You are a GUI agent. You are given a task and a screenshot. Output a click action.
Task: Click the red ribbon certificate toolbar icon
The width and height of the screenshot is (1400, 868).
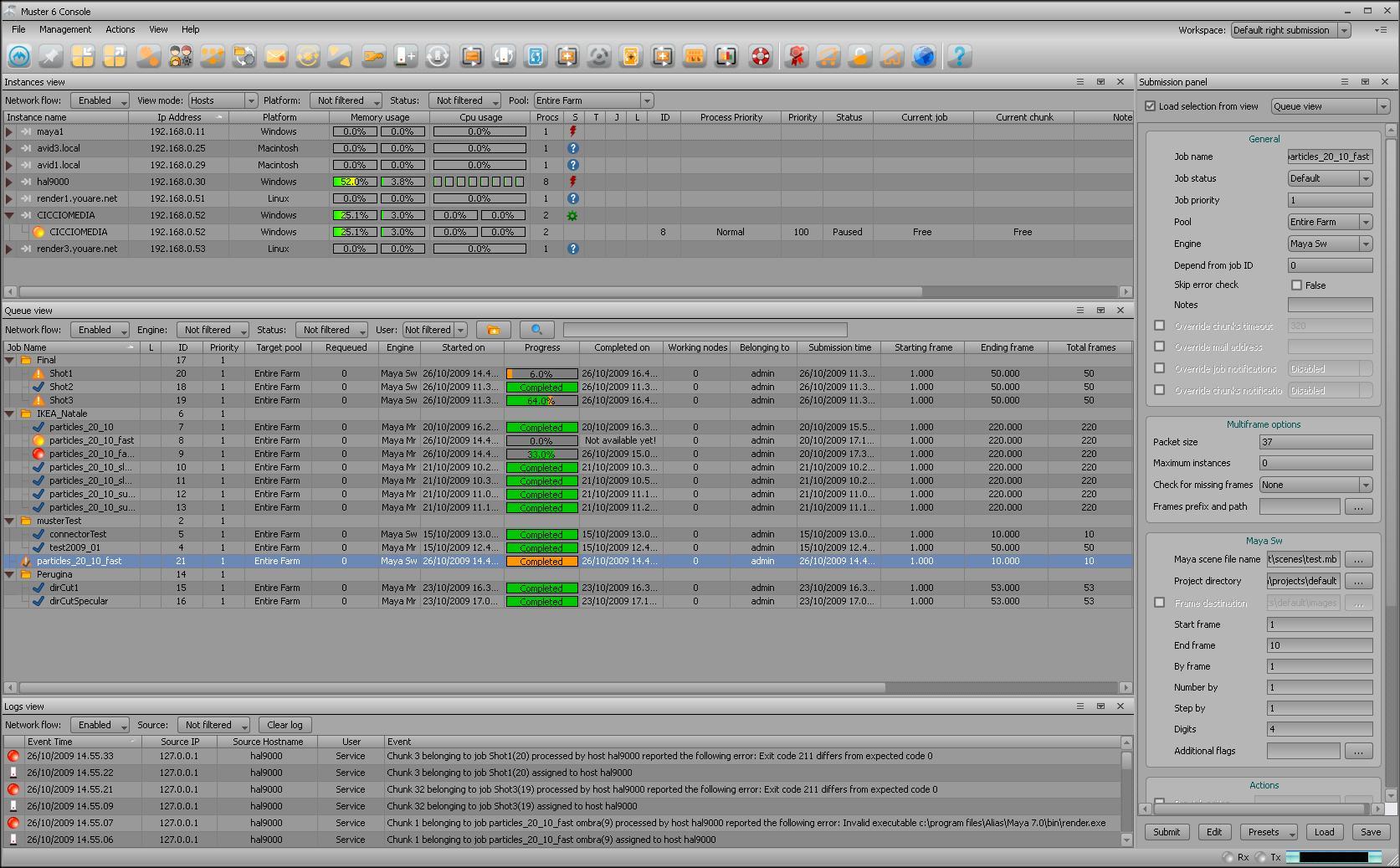(x=796, y=56)
